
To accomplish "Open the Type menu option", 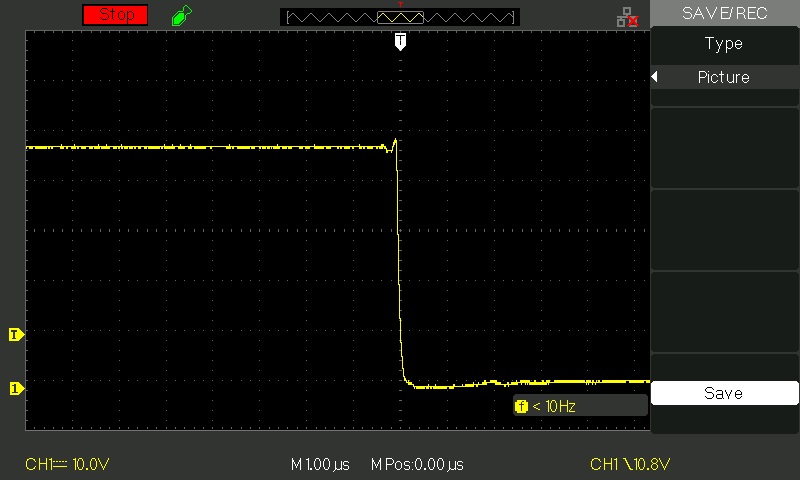I will tap(724, 44).
